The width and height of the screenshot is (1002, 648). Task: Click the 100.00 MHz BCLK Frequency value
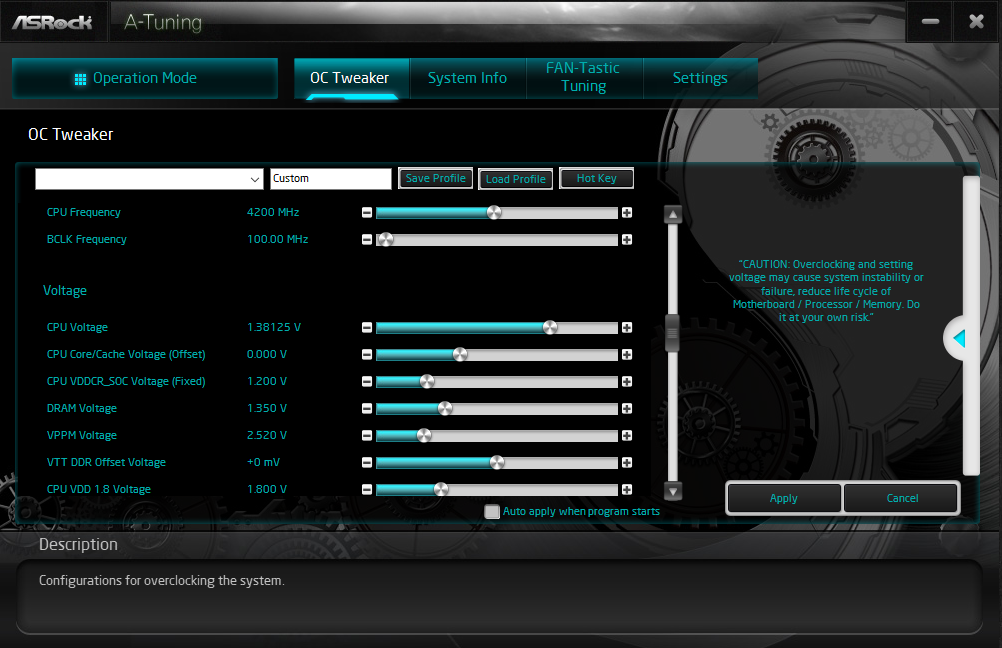click(277, 239)
